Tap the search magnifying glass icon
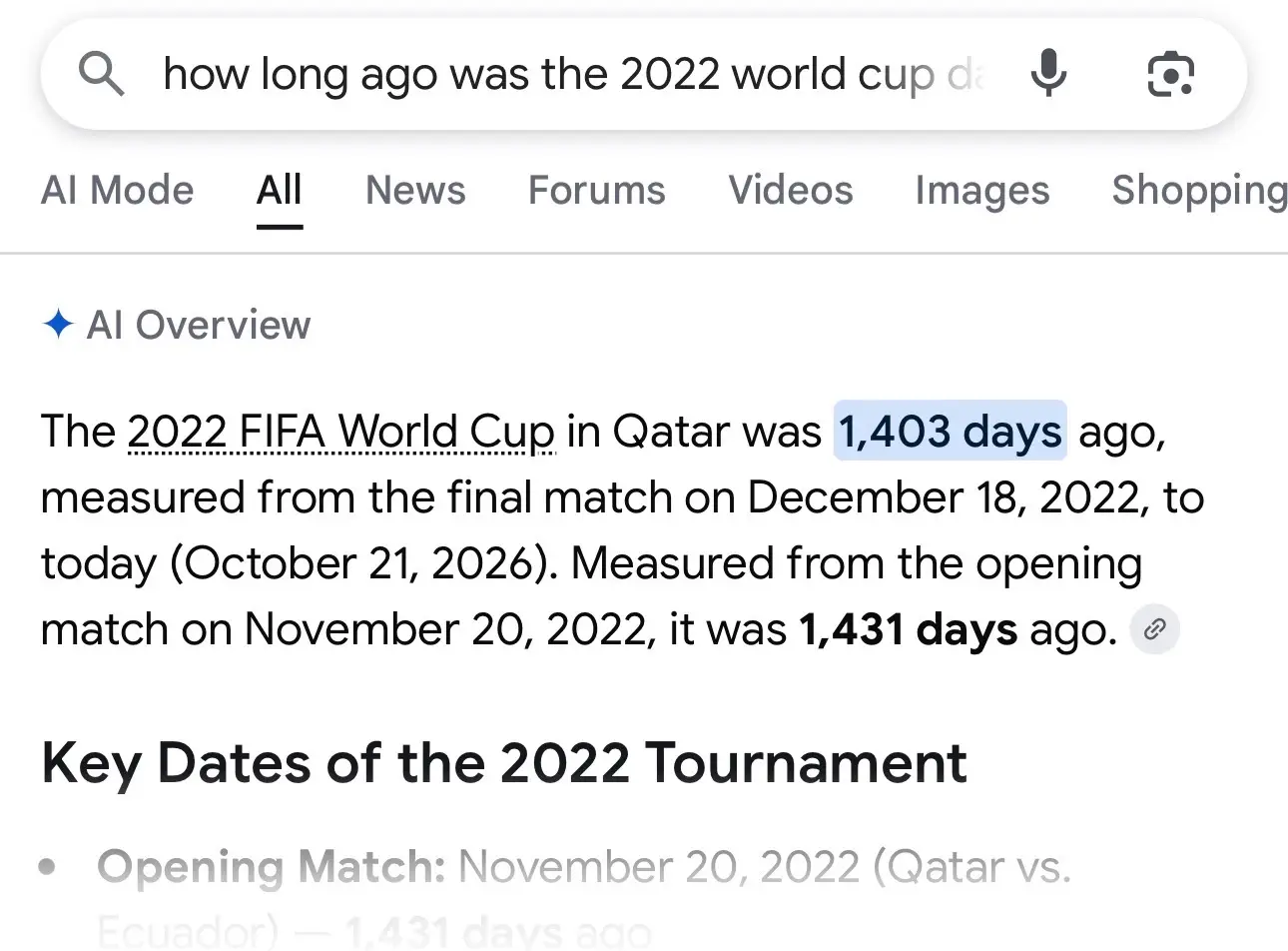 (x=102, y=74)
